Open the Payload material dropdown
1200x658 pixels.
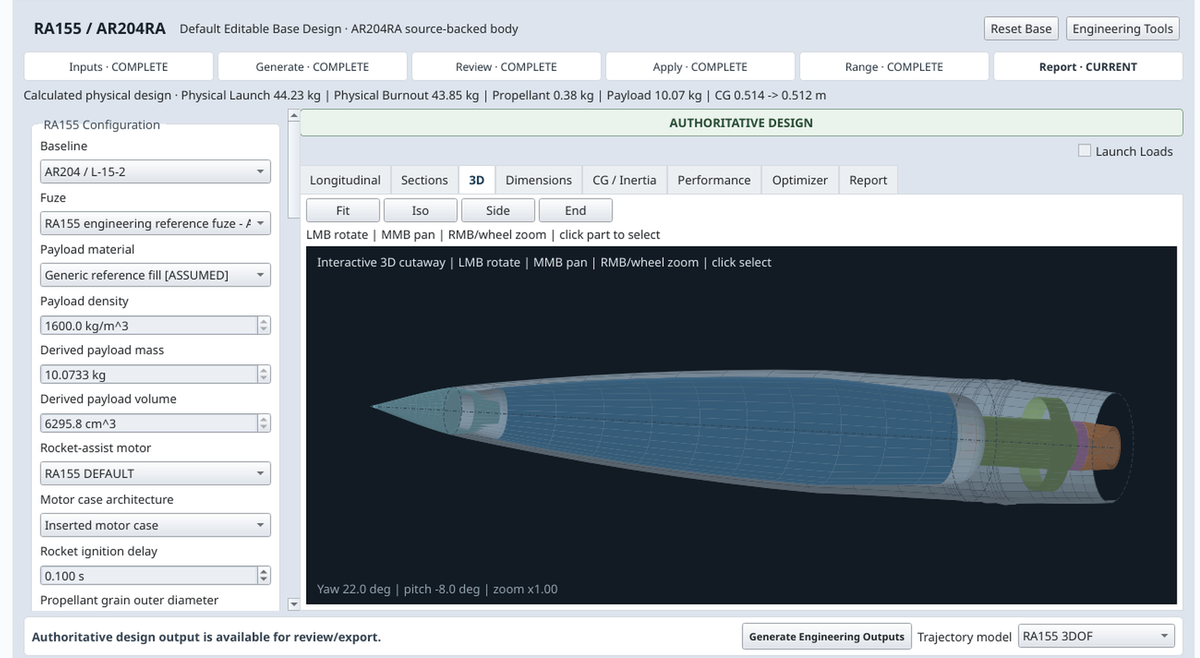155,275
